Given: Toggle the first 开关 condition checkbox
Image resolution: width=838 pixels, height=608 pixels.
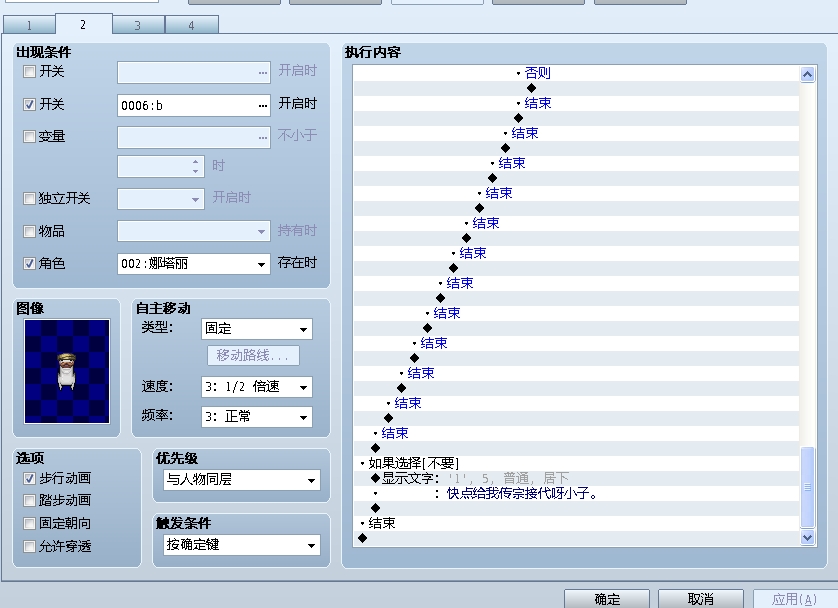Looking at the screenshot, I should point(29,72).
